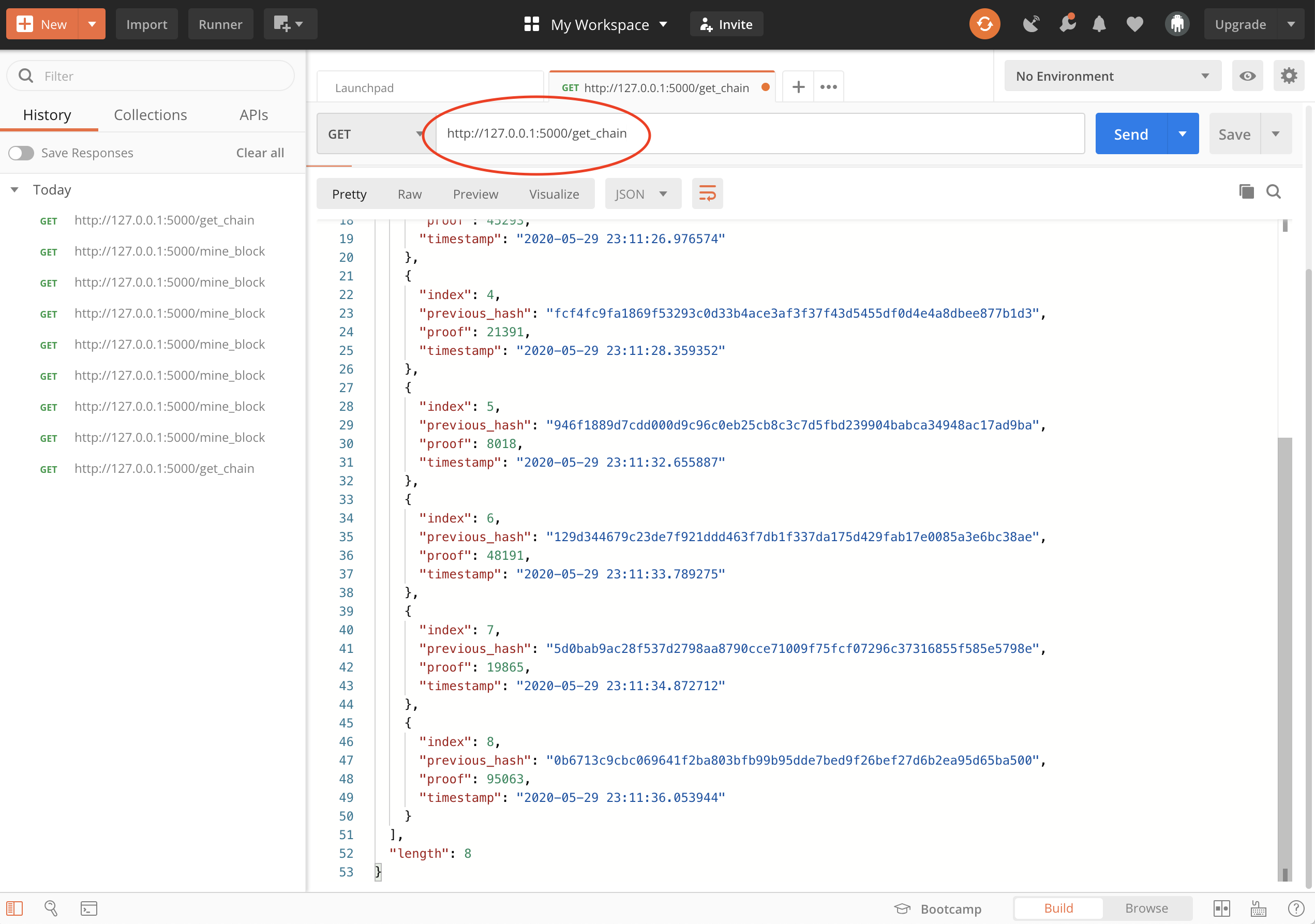The height and width of the screenshot is (924, 1315).
Task: Open the JSON format dropdown
Action: tap(642, 194)
